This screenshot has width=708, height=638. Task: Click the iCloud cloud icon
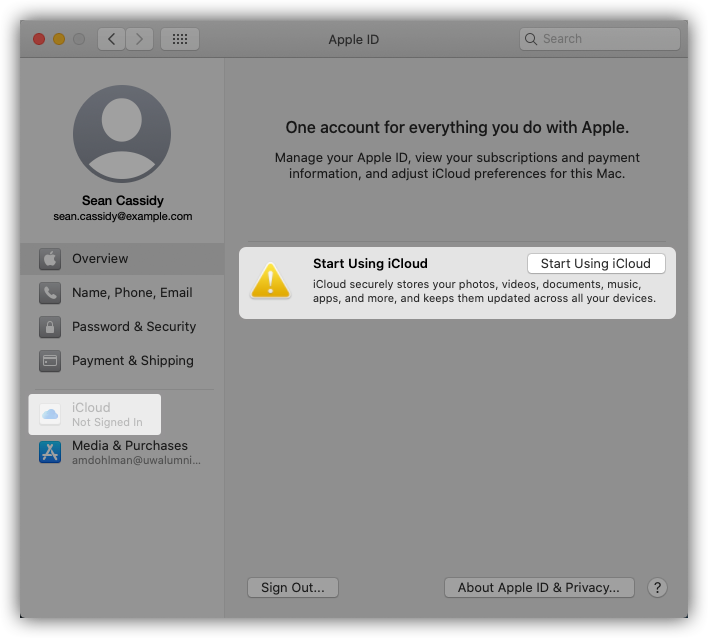point(50,414)
